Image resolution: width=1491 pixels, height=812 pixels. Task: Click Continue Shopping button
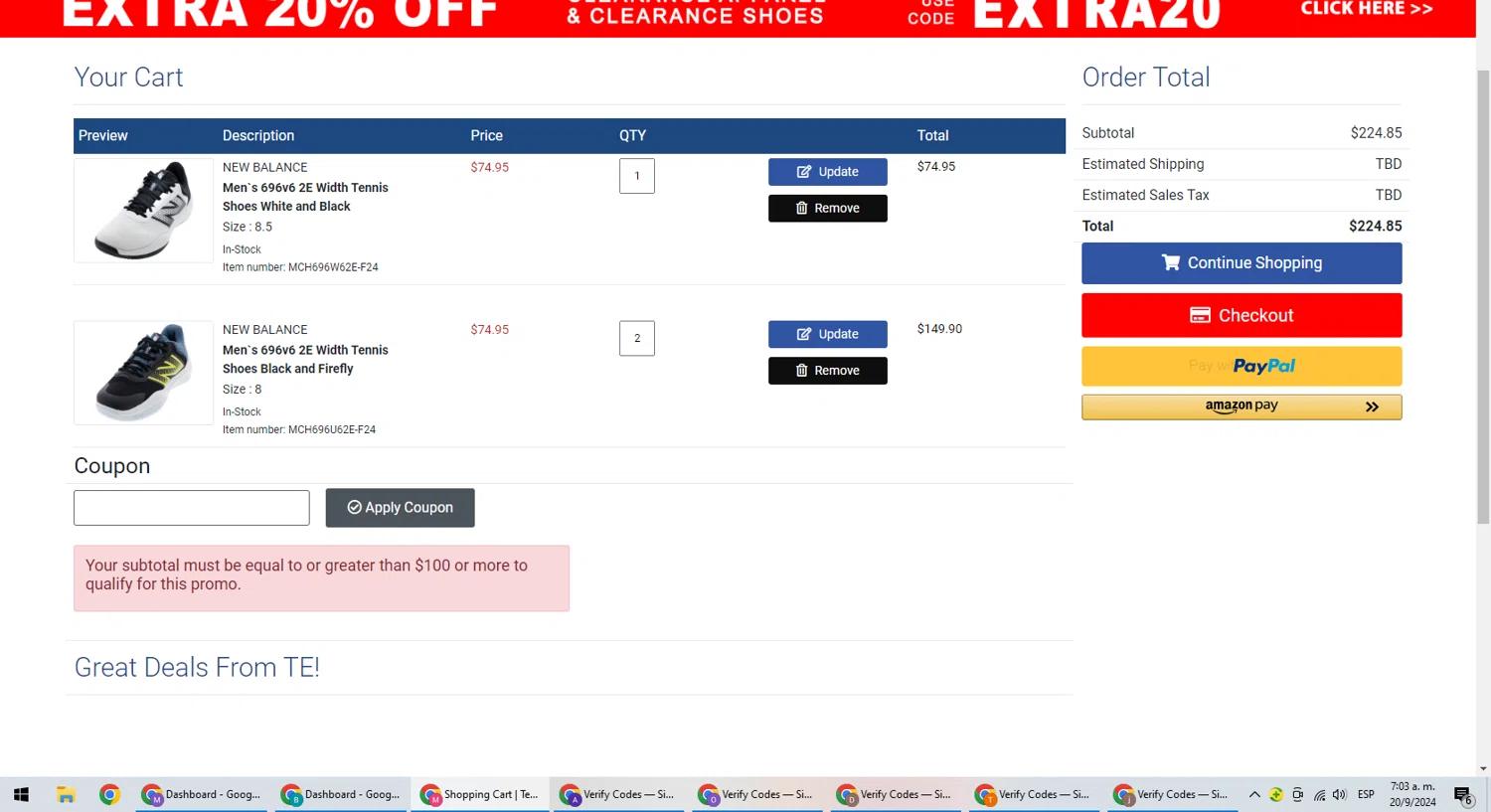pyautogui.click(x=1242, y=263)
